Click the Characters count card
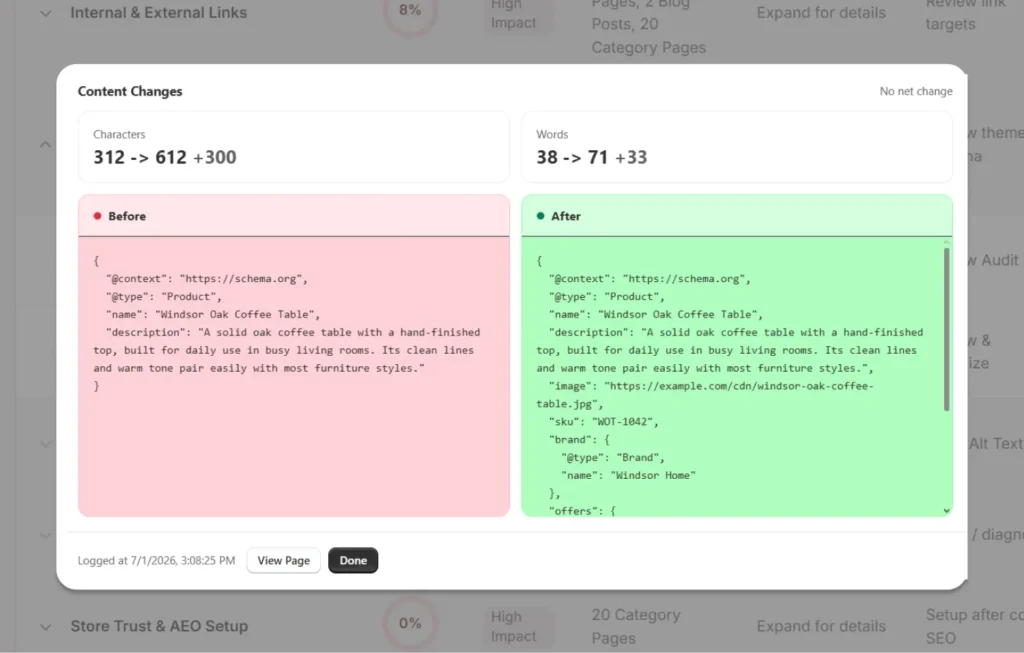Screen dimensions: 1024x653 [294, 147]
